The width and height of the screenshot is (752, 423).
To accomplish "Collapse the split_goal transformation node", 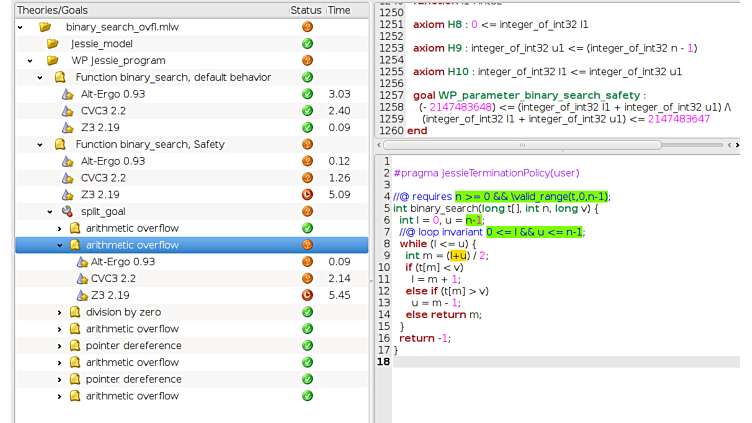I will point(49,212).
